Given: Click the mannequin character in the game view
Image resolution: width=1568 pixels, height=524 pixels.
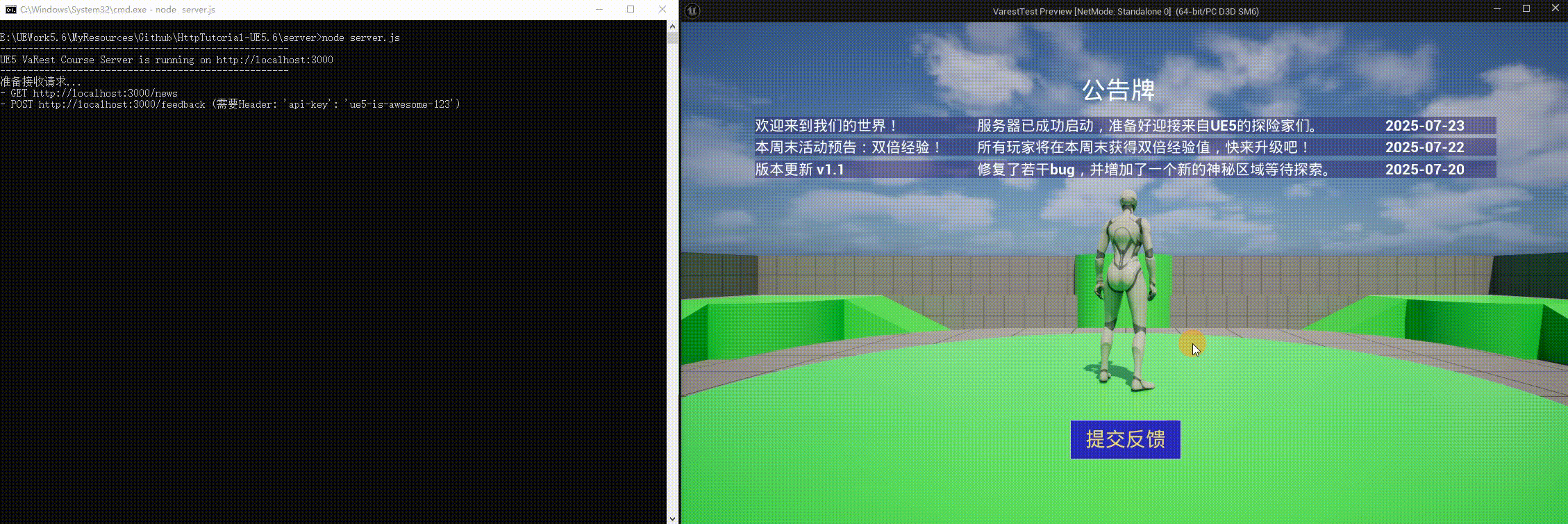Looking at the screenshot, I should pos(1125,290).
